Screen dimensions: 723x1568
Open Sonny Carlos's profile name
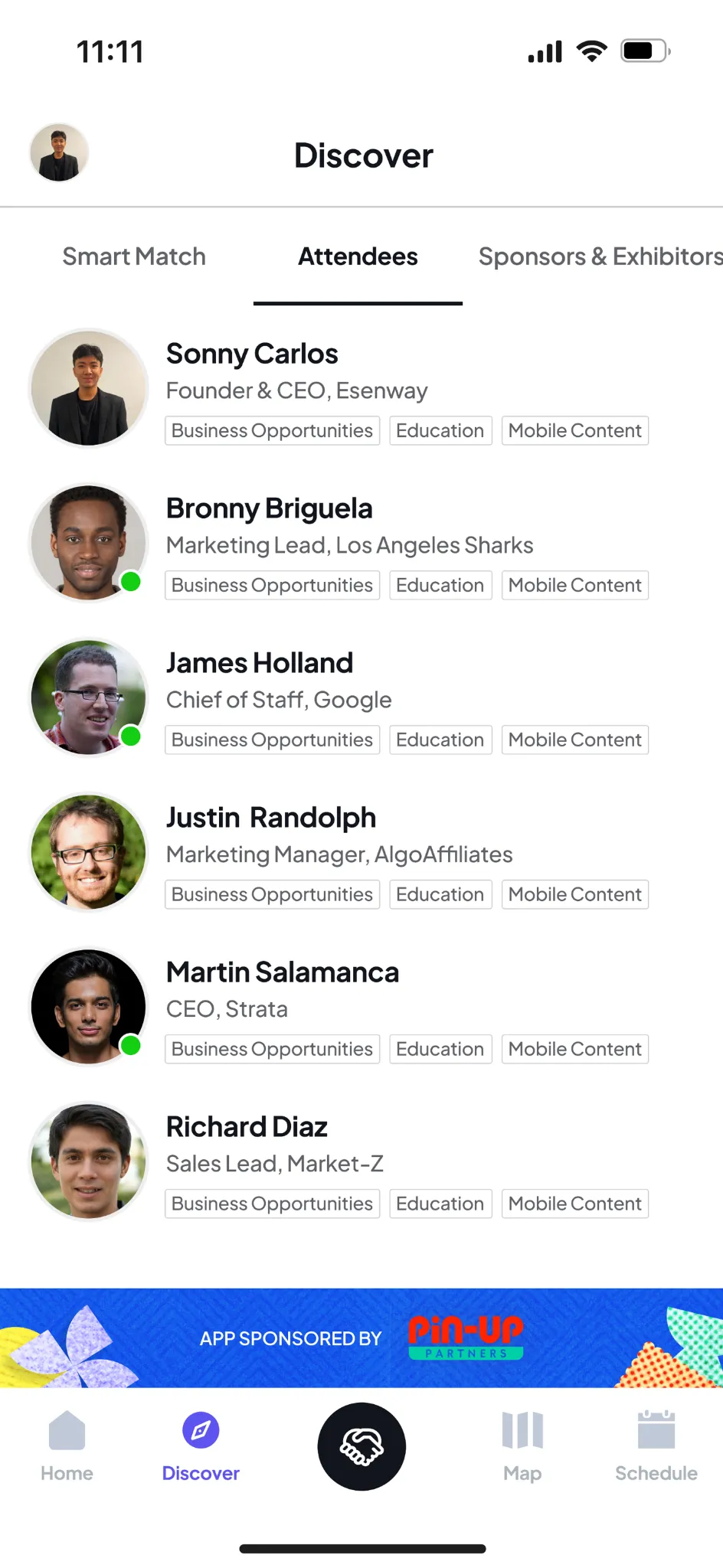[x=252, y=354]
